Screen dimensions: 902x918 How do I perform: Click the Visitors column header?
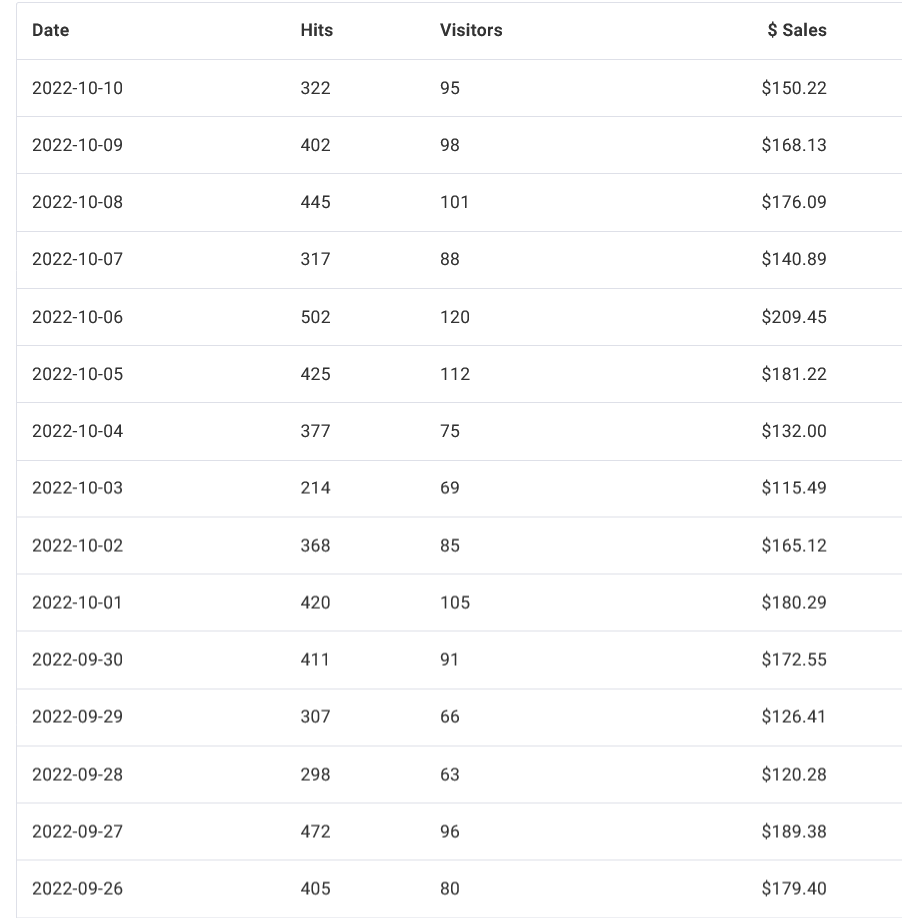point(471,30)
